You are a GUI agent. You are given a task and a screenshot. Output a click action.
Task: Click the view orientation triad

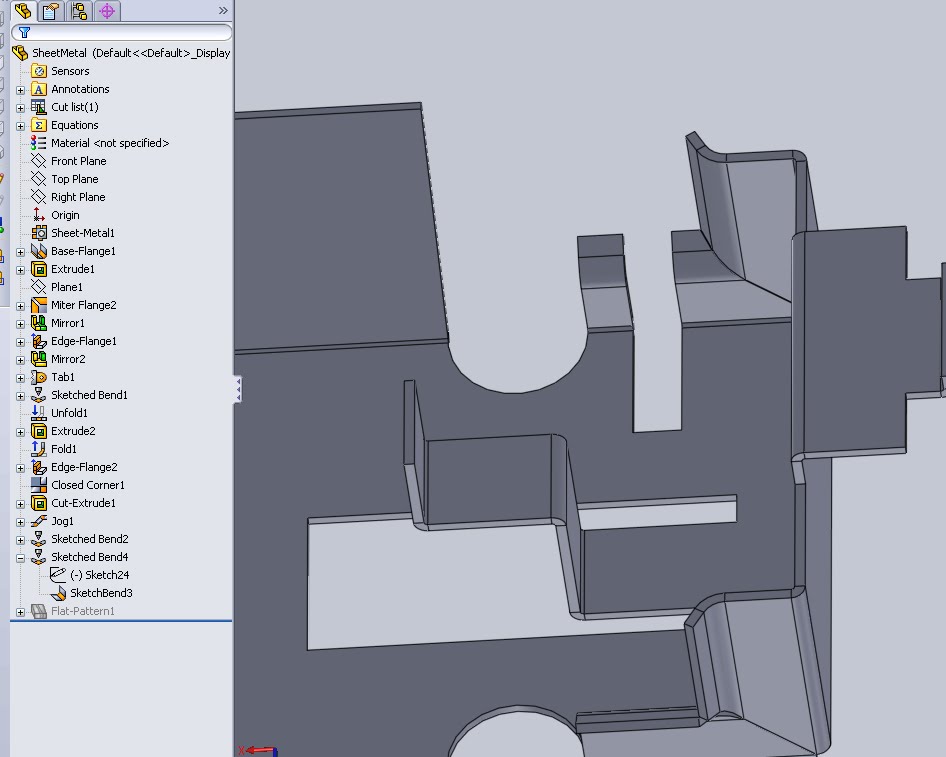tap(258, 751)
